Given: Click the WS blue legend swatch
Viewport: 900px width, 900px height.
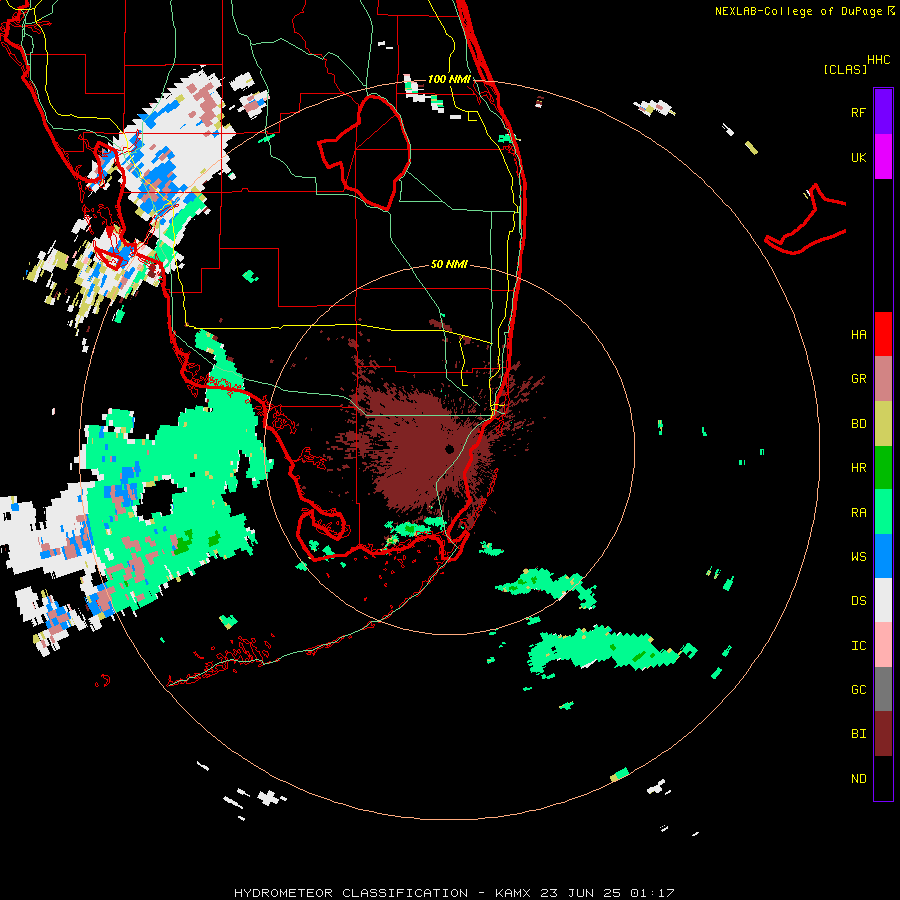Looking at the screenshot, I should (x=883, y=556).
